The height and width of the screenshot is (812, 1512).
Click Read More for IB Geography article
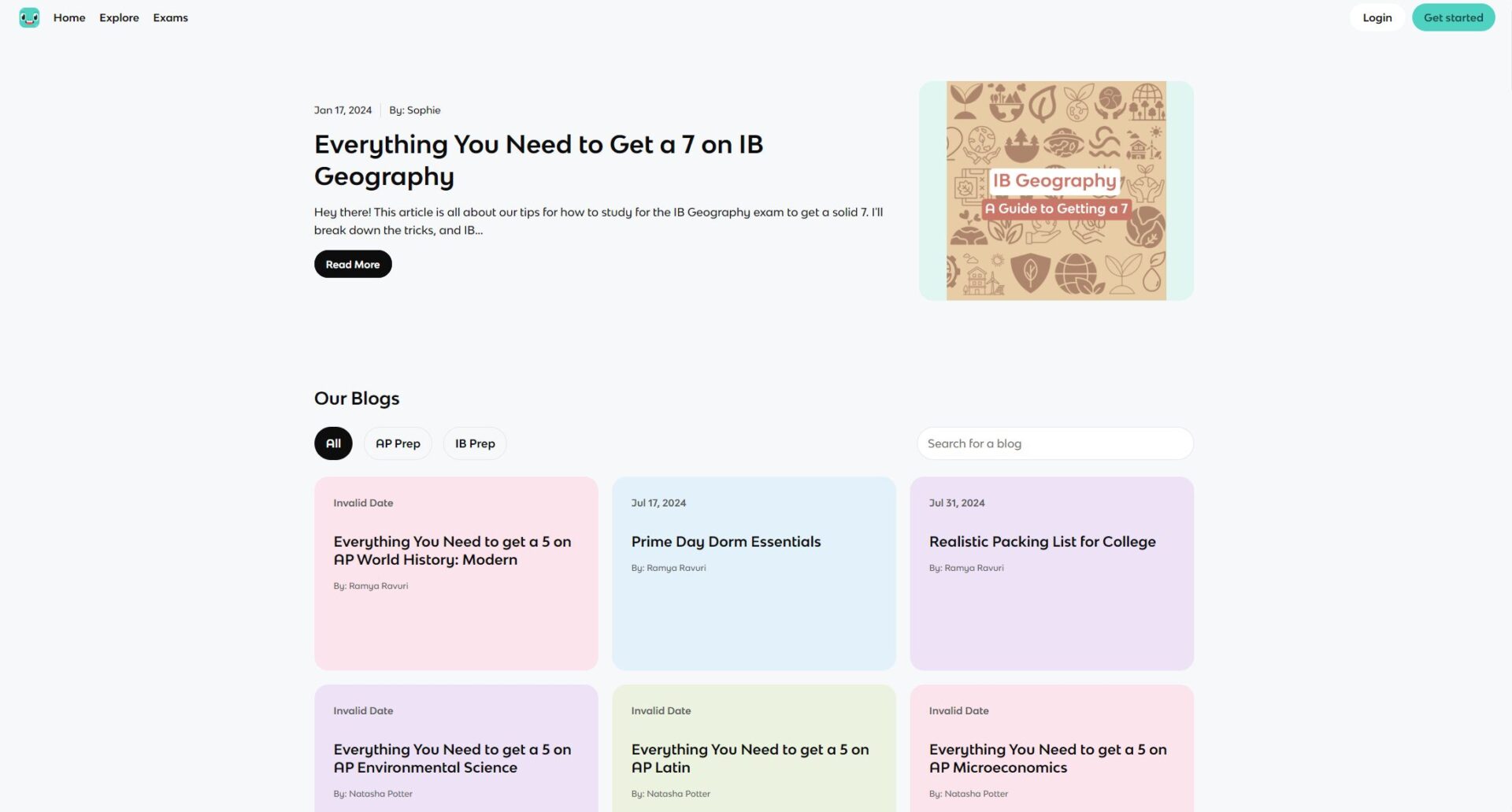(x=353, y=264)
